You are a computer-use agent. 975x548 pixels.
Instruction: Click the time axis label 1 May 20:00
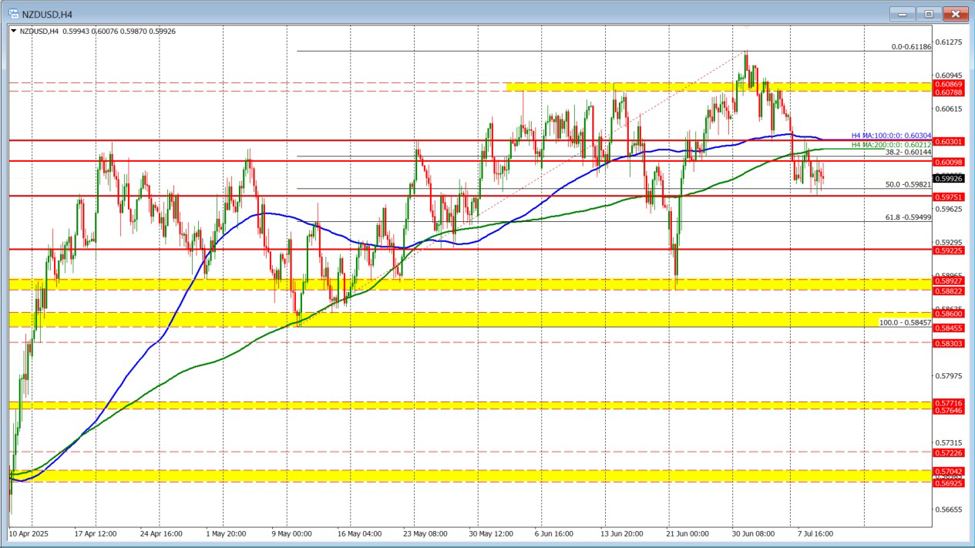click(226, 534)
